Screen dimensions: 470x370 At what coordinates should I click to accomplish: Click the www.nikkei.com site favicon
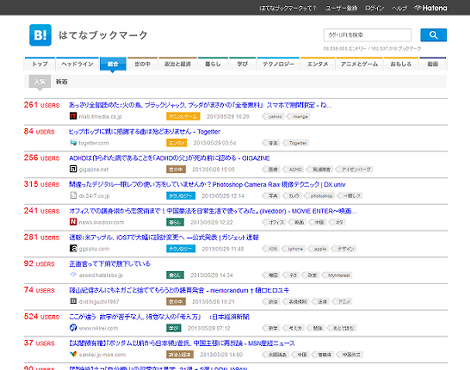coord(73,328)
